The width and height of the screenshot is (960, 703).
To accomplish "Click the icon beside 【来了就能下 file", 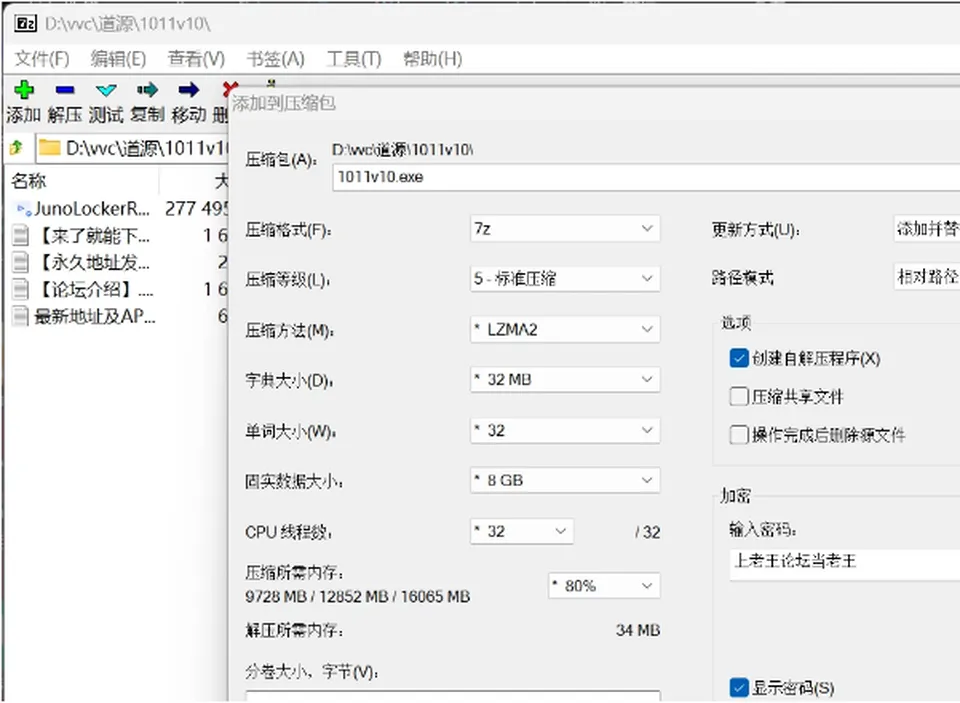I will pos(21,236).
